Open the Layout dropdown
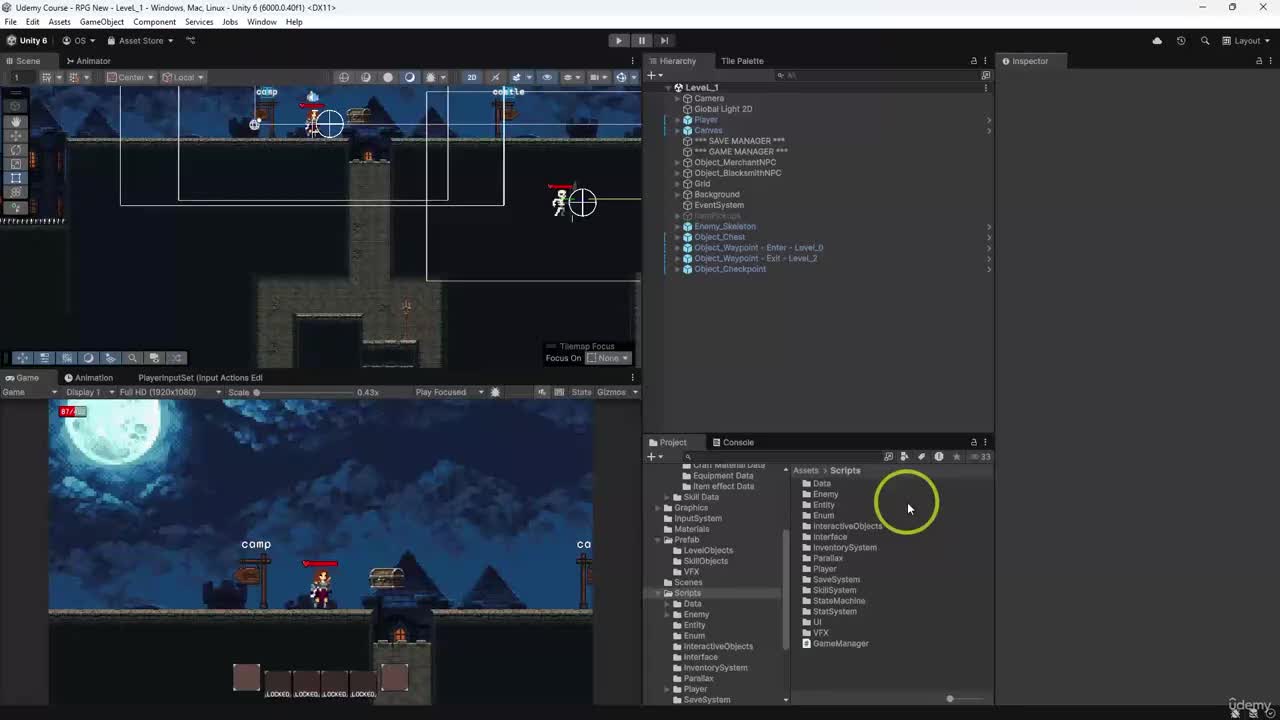The width and height of the screenshot is (1280, 720). 1246,41
